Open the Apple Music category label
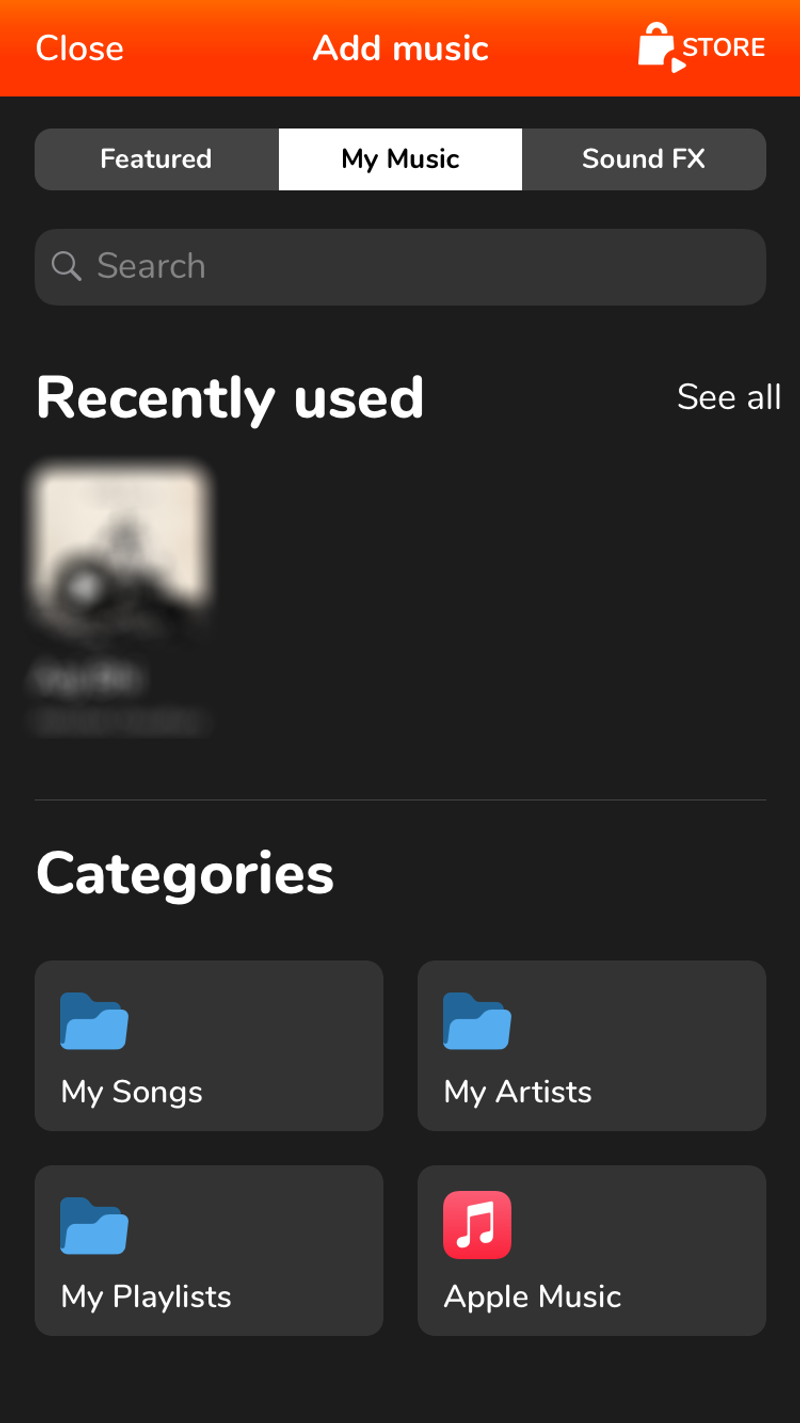Screen dimensions: 800x1423 (532, 1297)
